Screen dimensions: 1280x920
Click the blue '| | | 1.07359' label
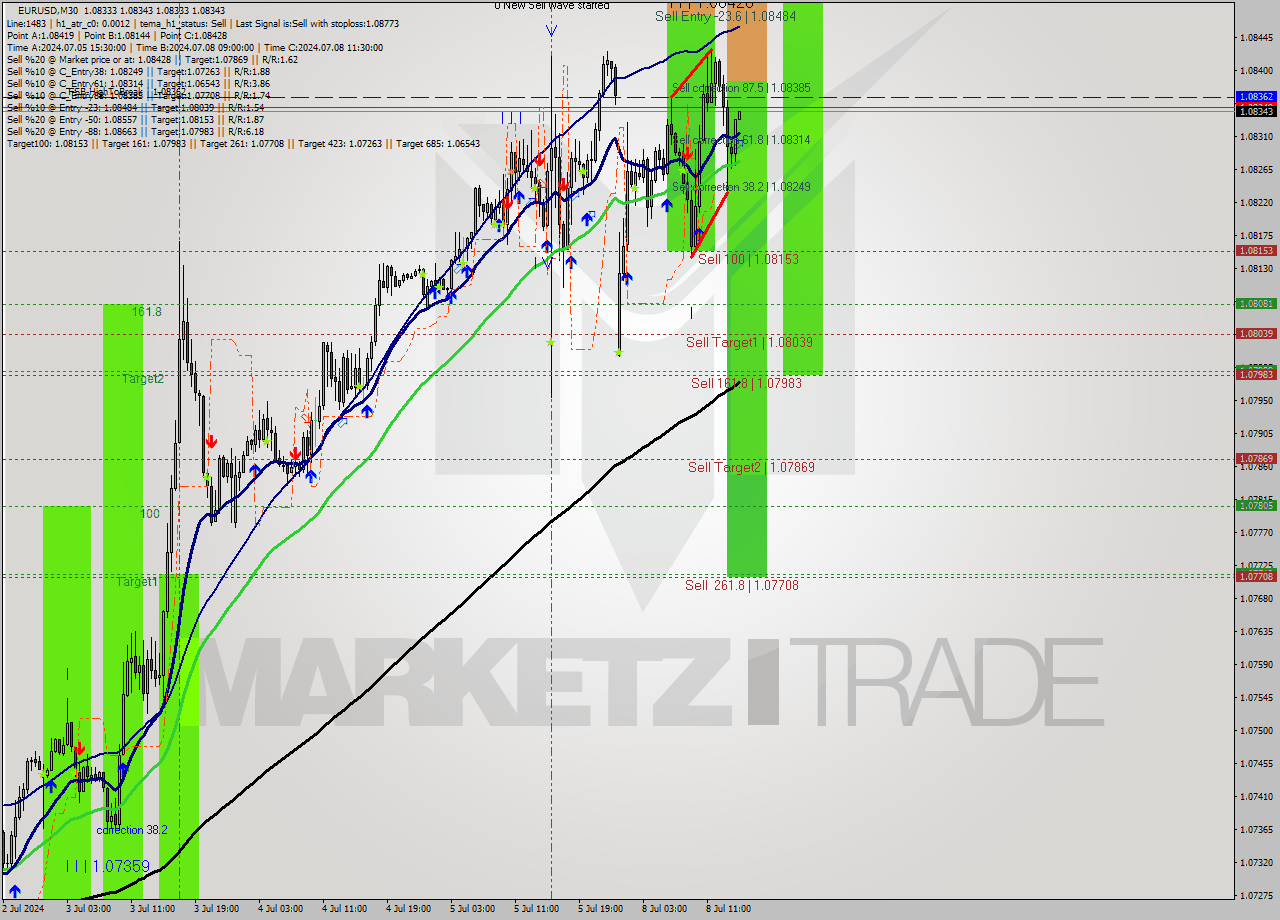point(108,866)
